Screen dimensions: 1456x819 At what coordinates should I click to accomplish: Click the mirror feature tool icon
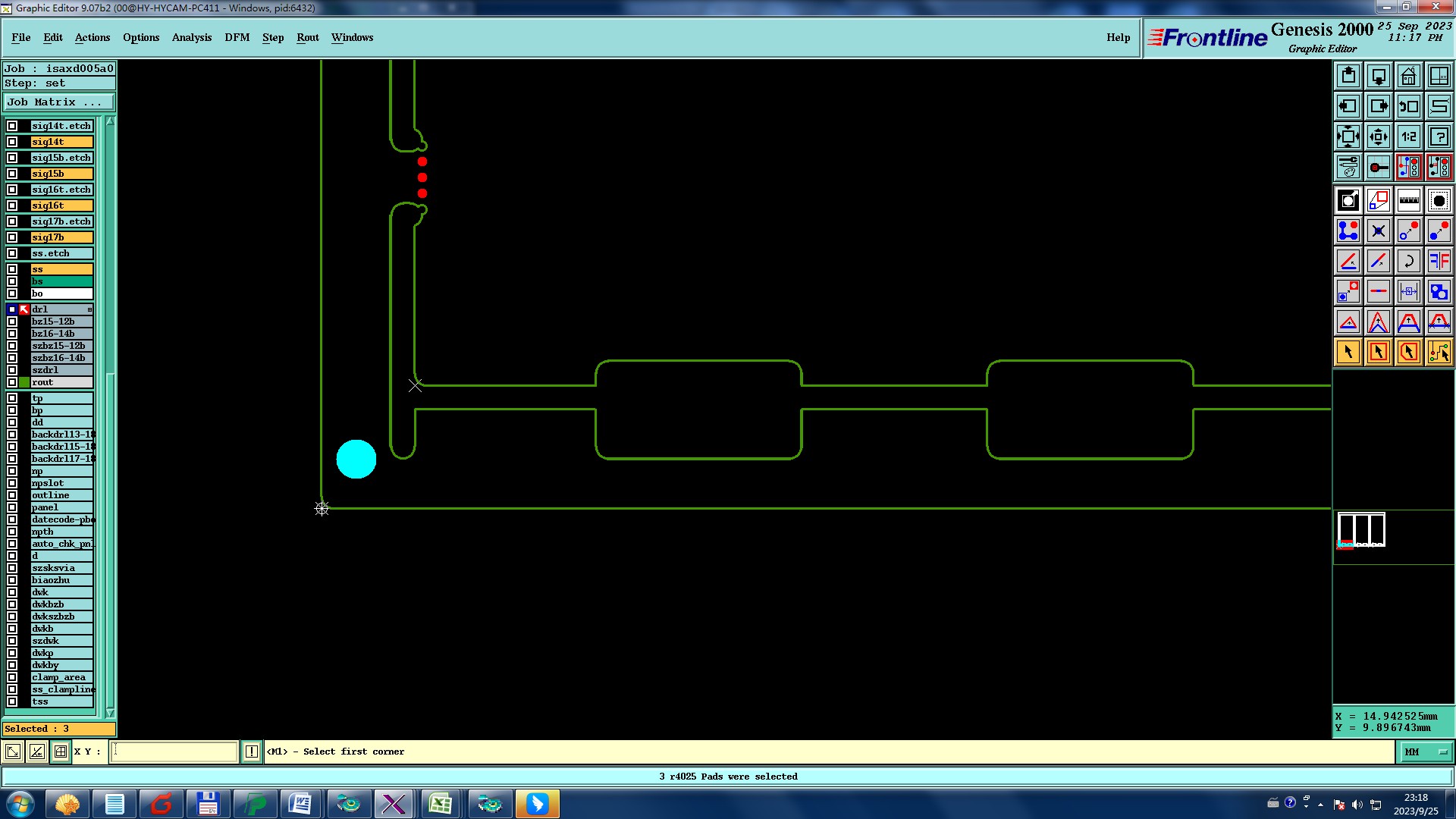coord(1439,262)
